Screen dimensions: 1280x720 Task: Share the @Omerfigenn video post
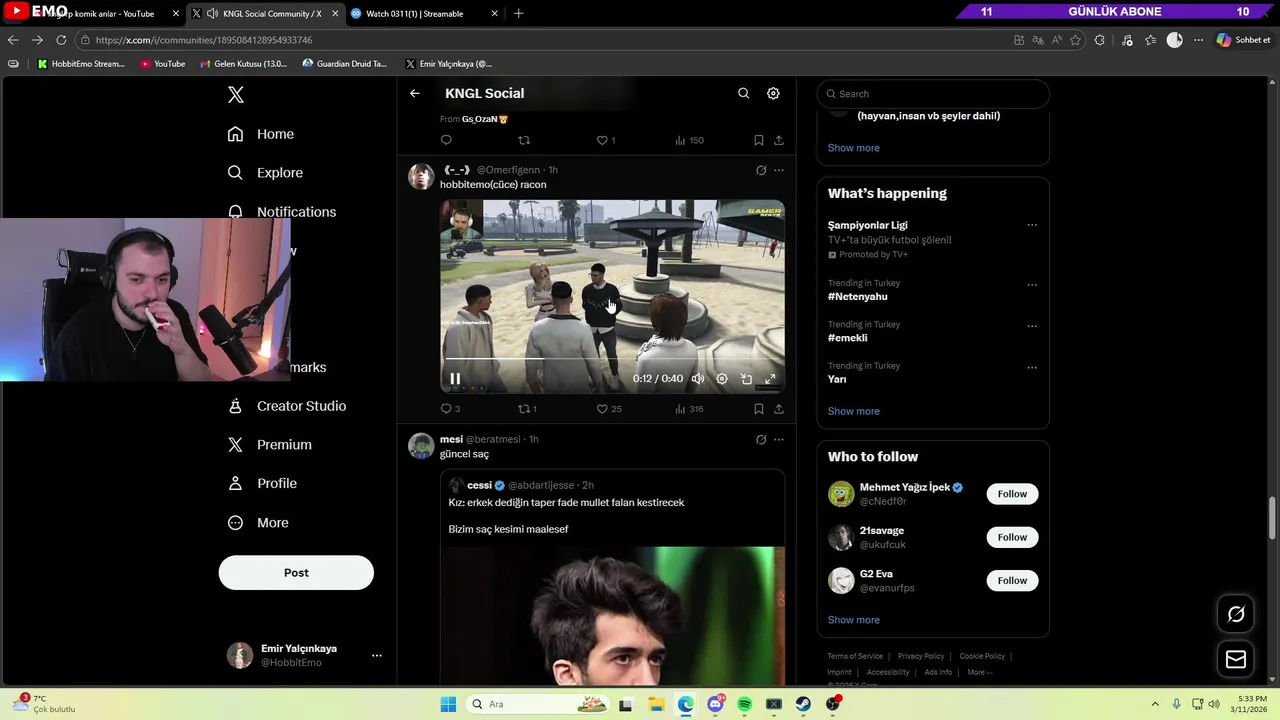click(779, 409)
